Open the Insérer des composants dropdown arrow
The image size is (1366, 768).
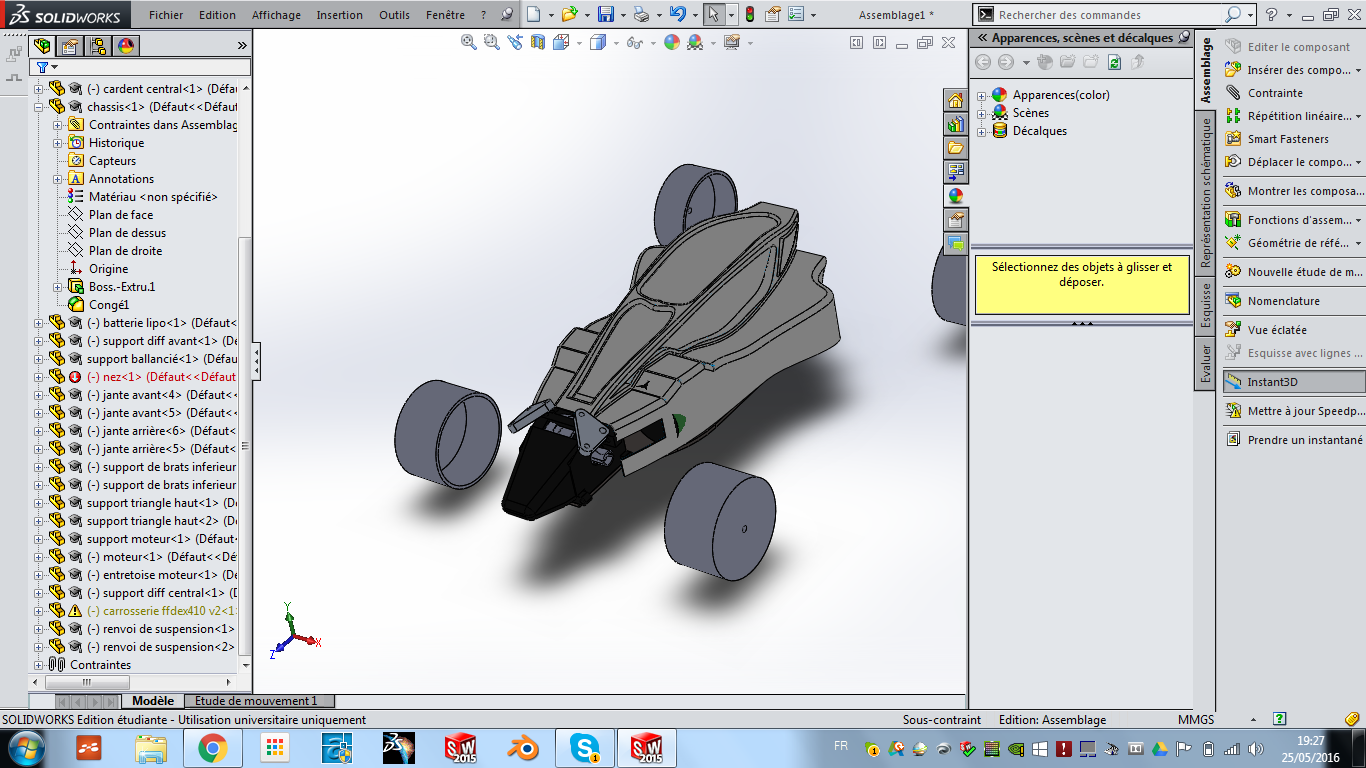1358,70
